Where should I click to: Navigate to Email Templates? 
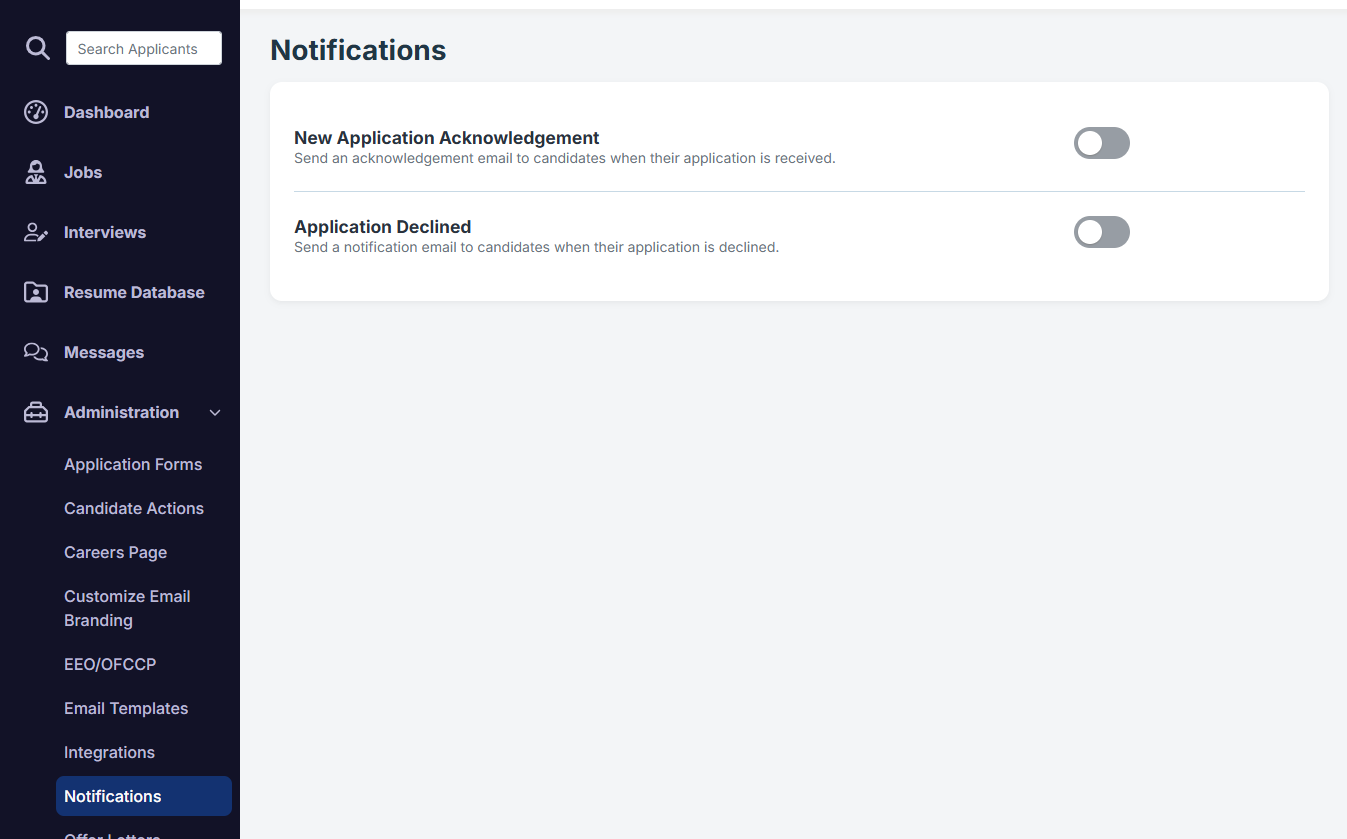tap(126, 708)
